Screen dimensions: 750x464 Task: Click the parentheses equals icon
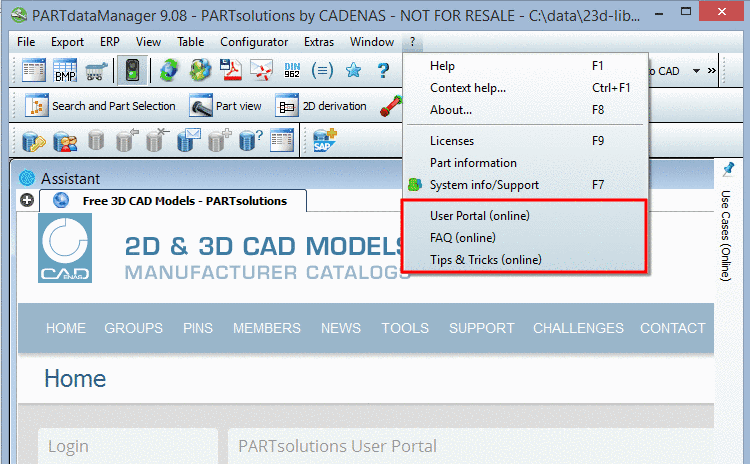[x=322, y=71]
